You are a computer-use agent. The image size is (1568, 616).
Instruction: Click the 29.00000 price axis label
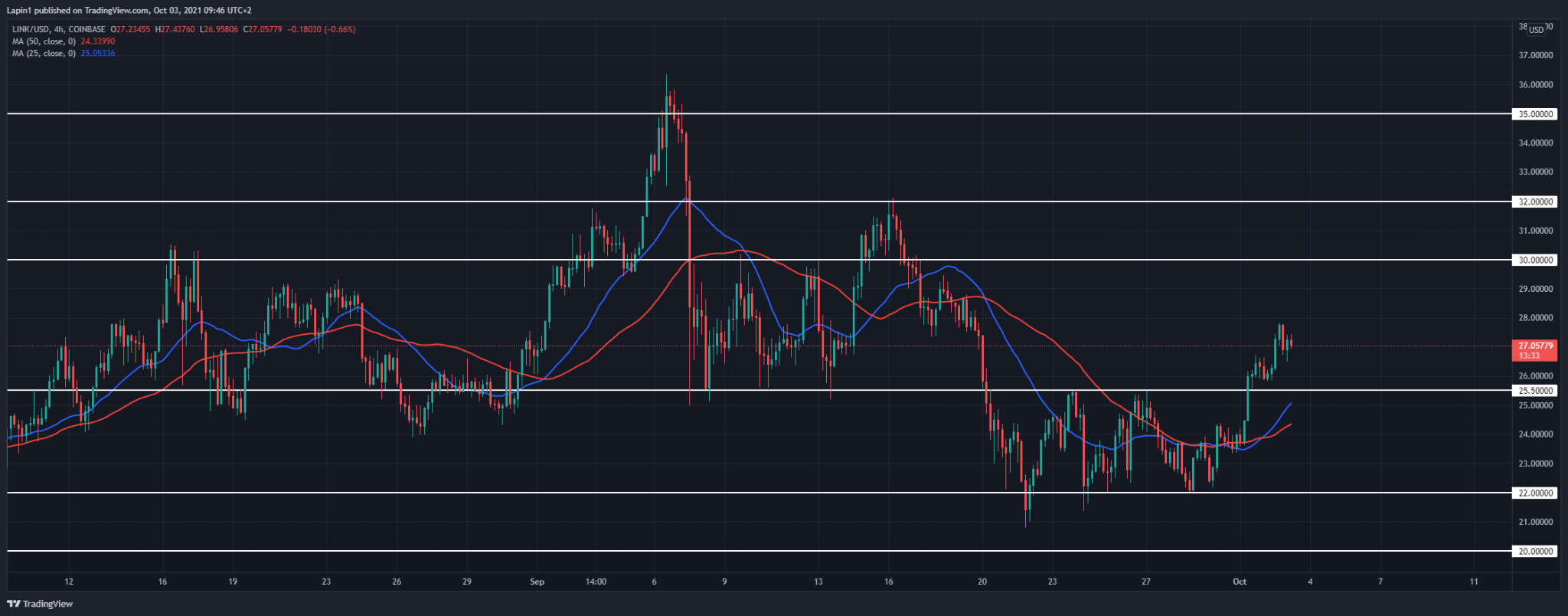point(1535,290)
